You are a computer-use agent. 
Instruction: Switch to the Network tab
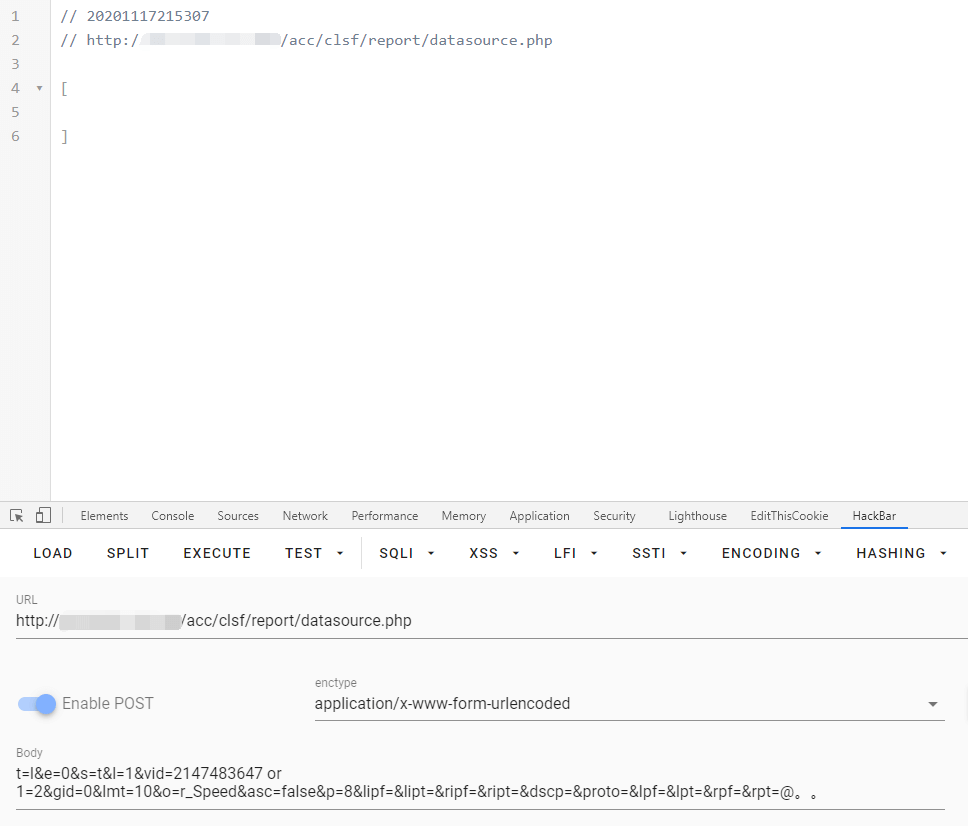click(x=305, y=516)
